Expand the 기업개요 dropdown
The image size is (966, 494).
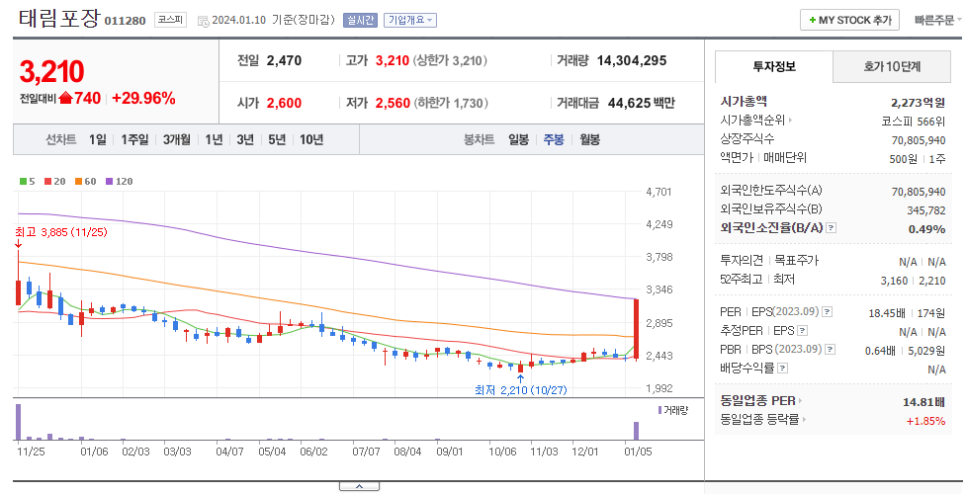[x=410, y=20]
